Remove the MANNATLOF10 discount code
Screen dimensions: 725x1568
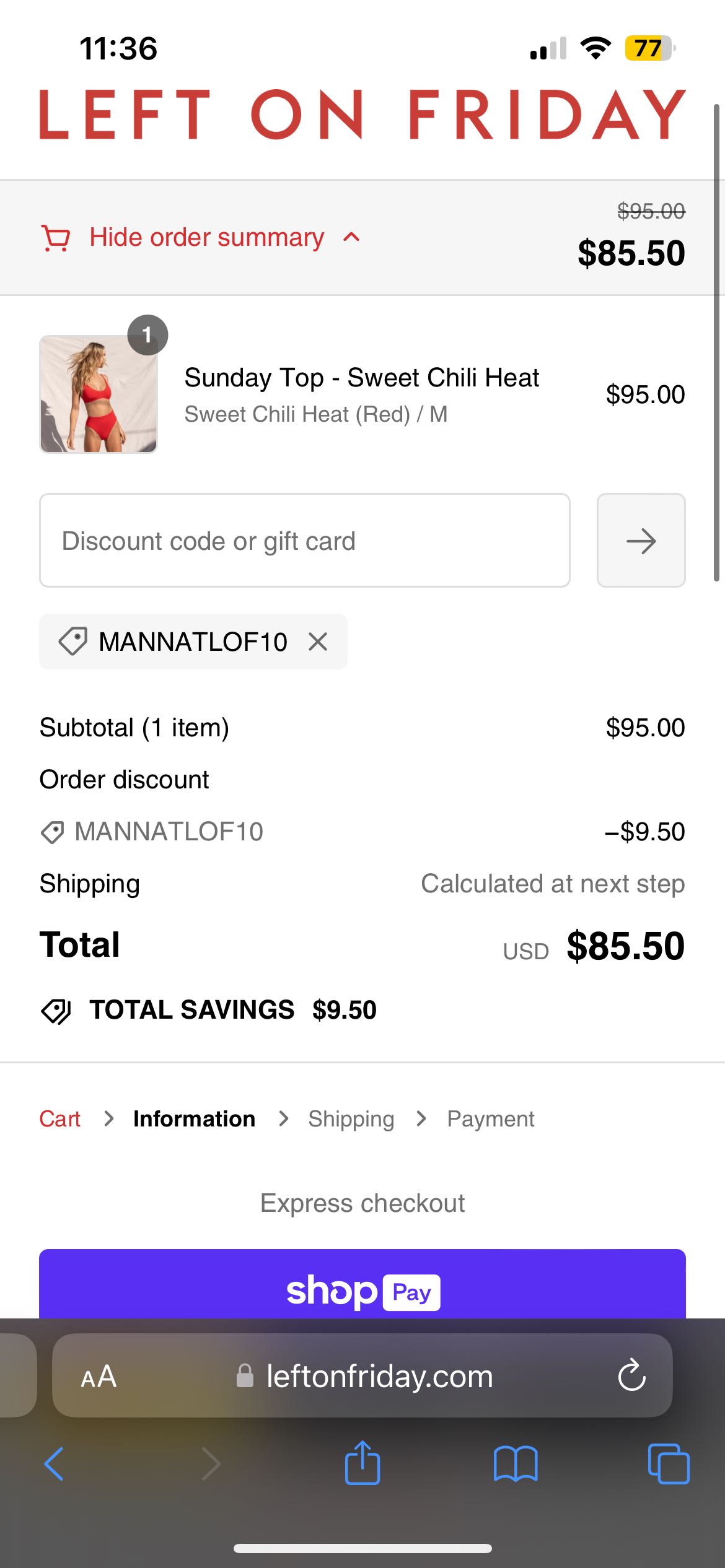click(x=319, y=642)
